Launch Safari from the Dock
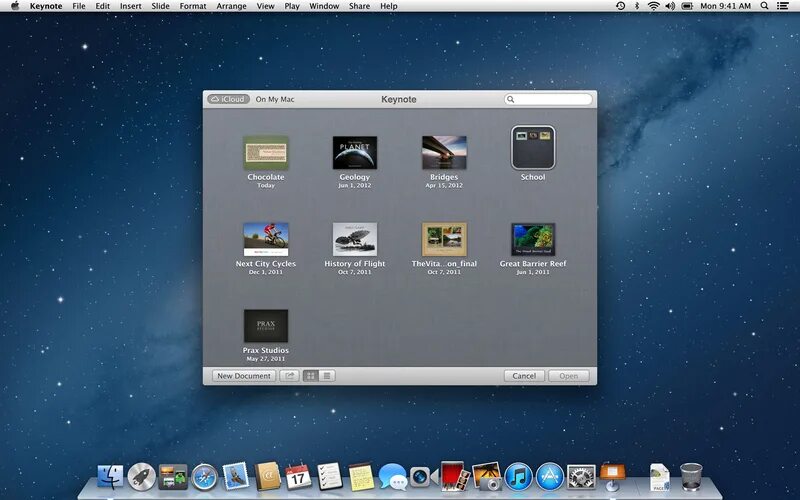This screenshot has height=500, width=800. coord(205,477)
